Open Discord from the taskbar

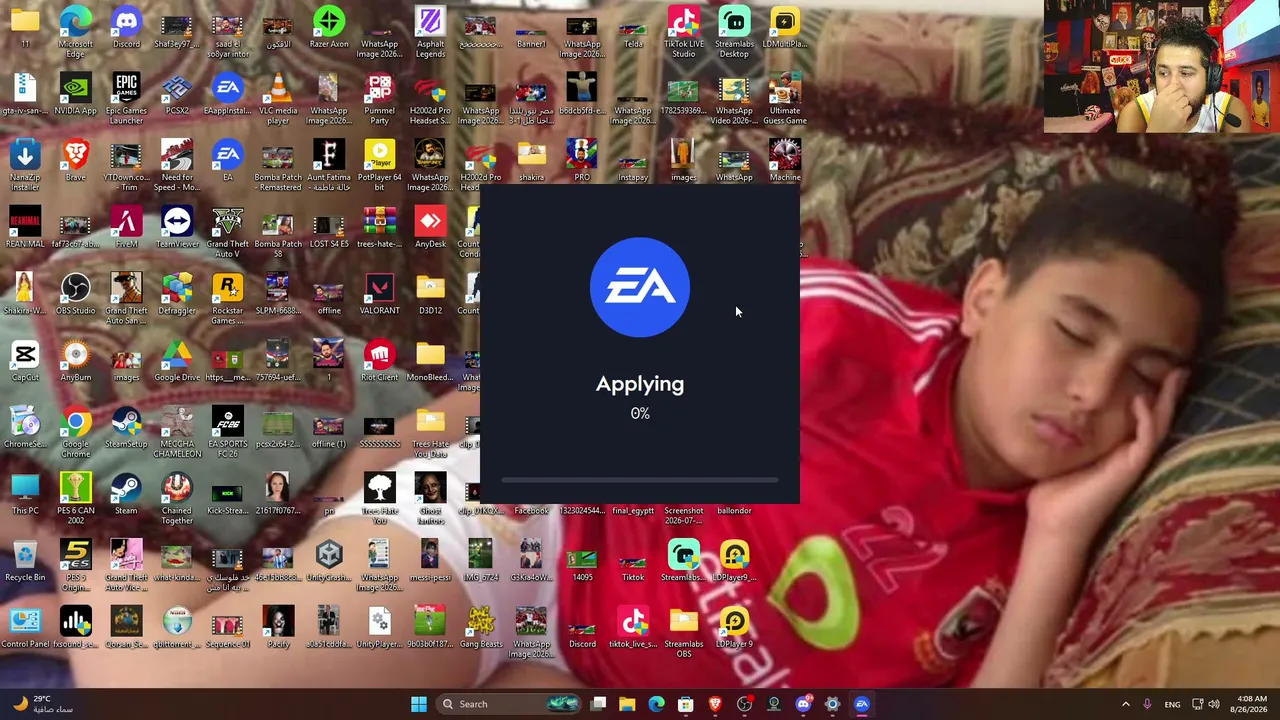click(803, 704)
